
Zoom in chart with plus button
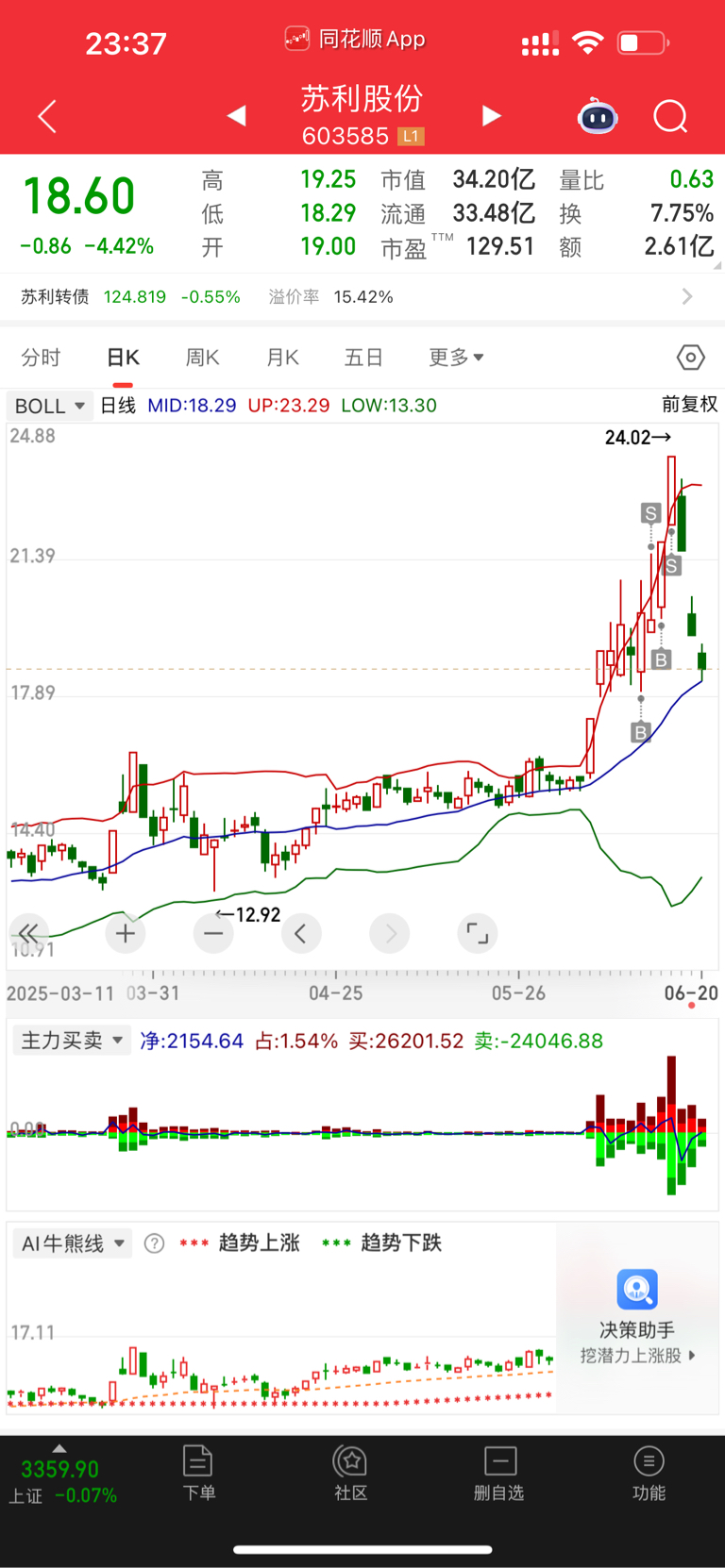126,933
